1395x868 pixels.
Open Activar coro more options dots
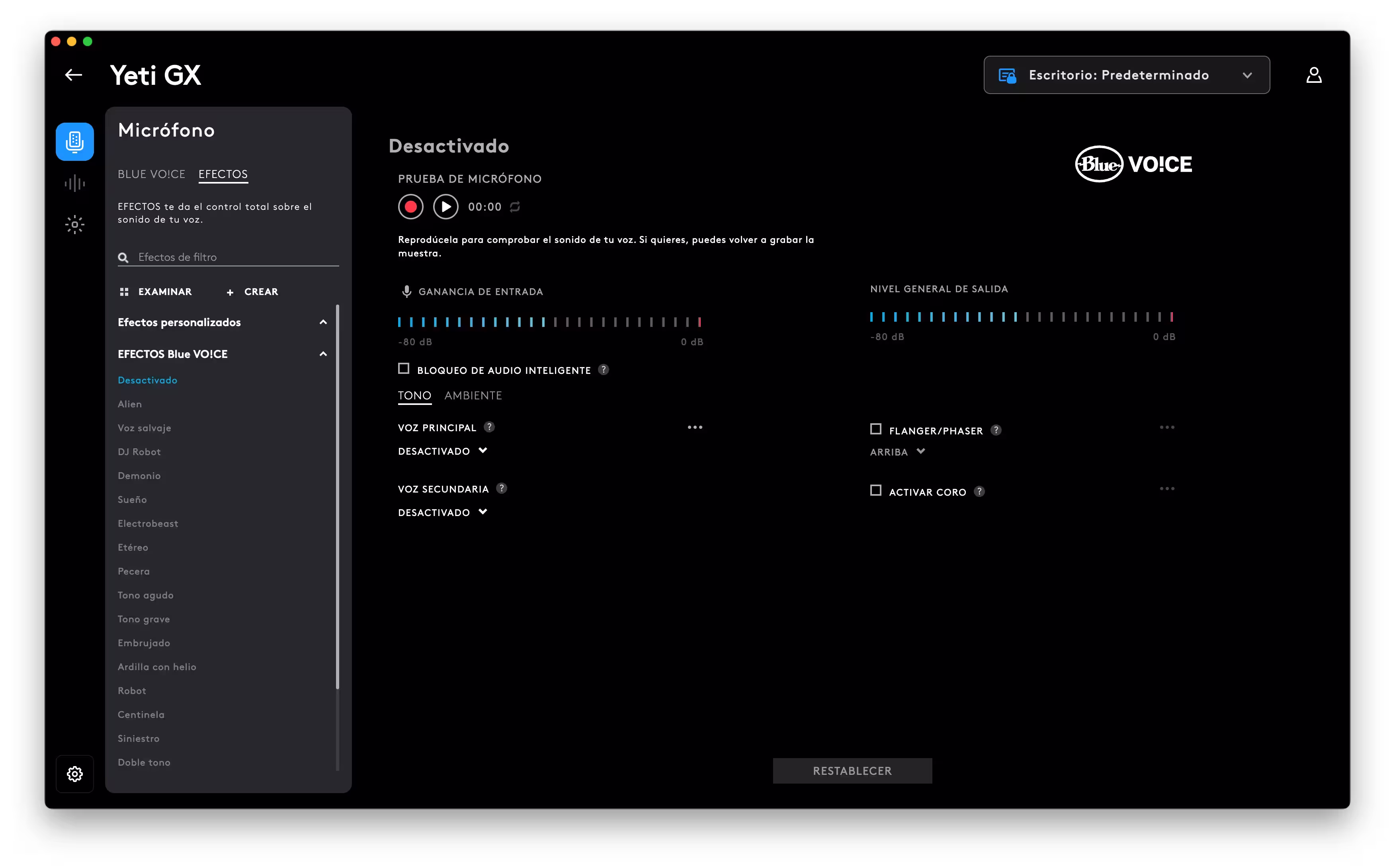(1166, 489)
